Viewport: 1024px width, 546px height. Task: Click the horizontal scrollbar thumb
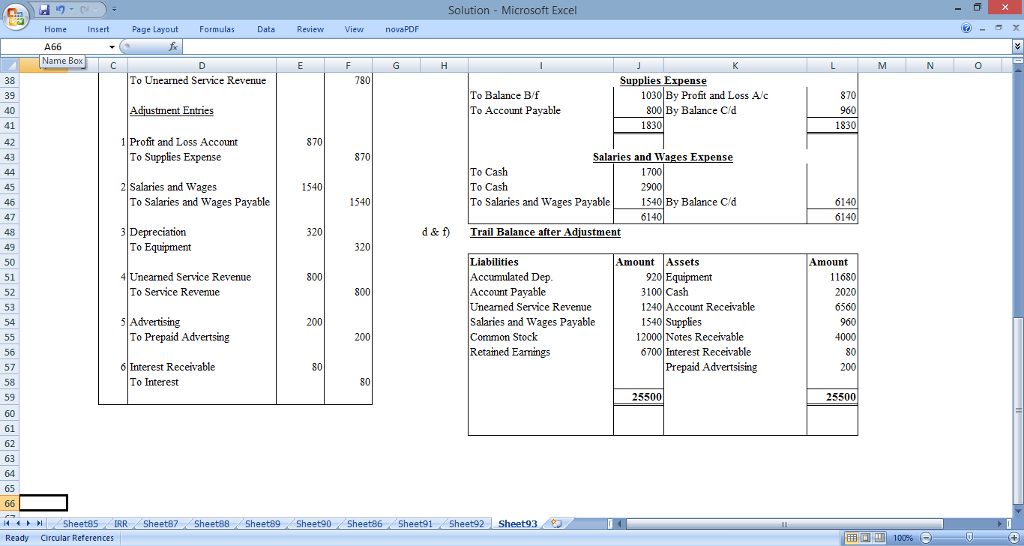click(x=785, y=523)
